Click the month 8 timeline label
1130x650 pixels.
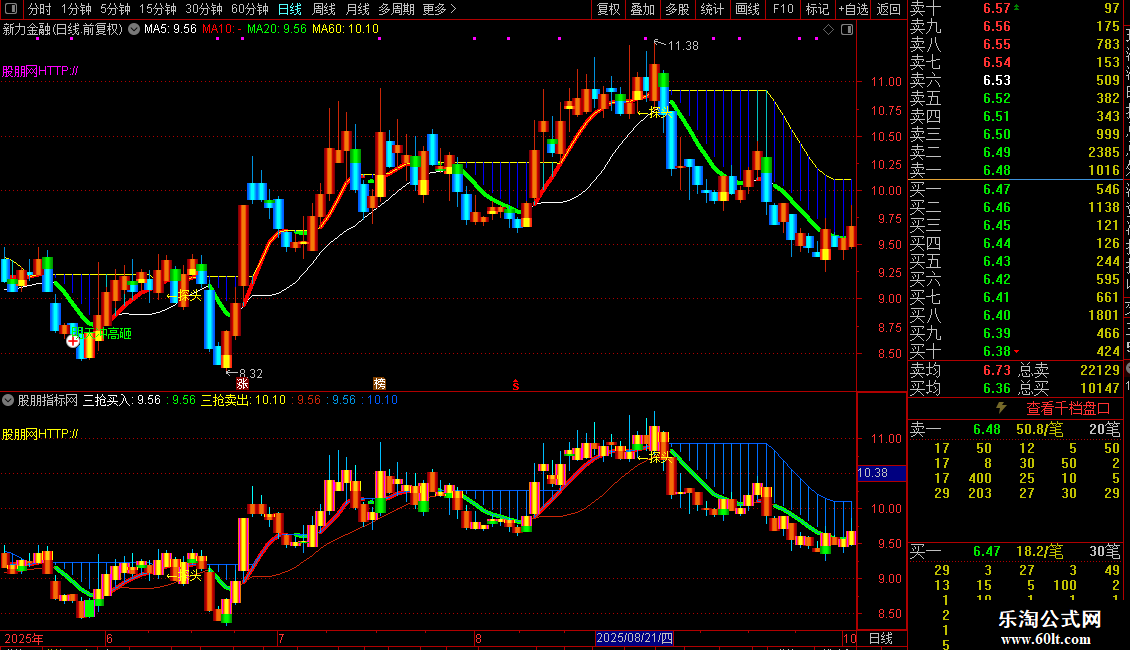coord(478,638)
